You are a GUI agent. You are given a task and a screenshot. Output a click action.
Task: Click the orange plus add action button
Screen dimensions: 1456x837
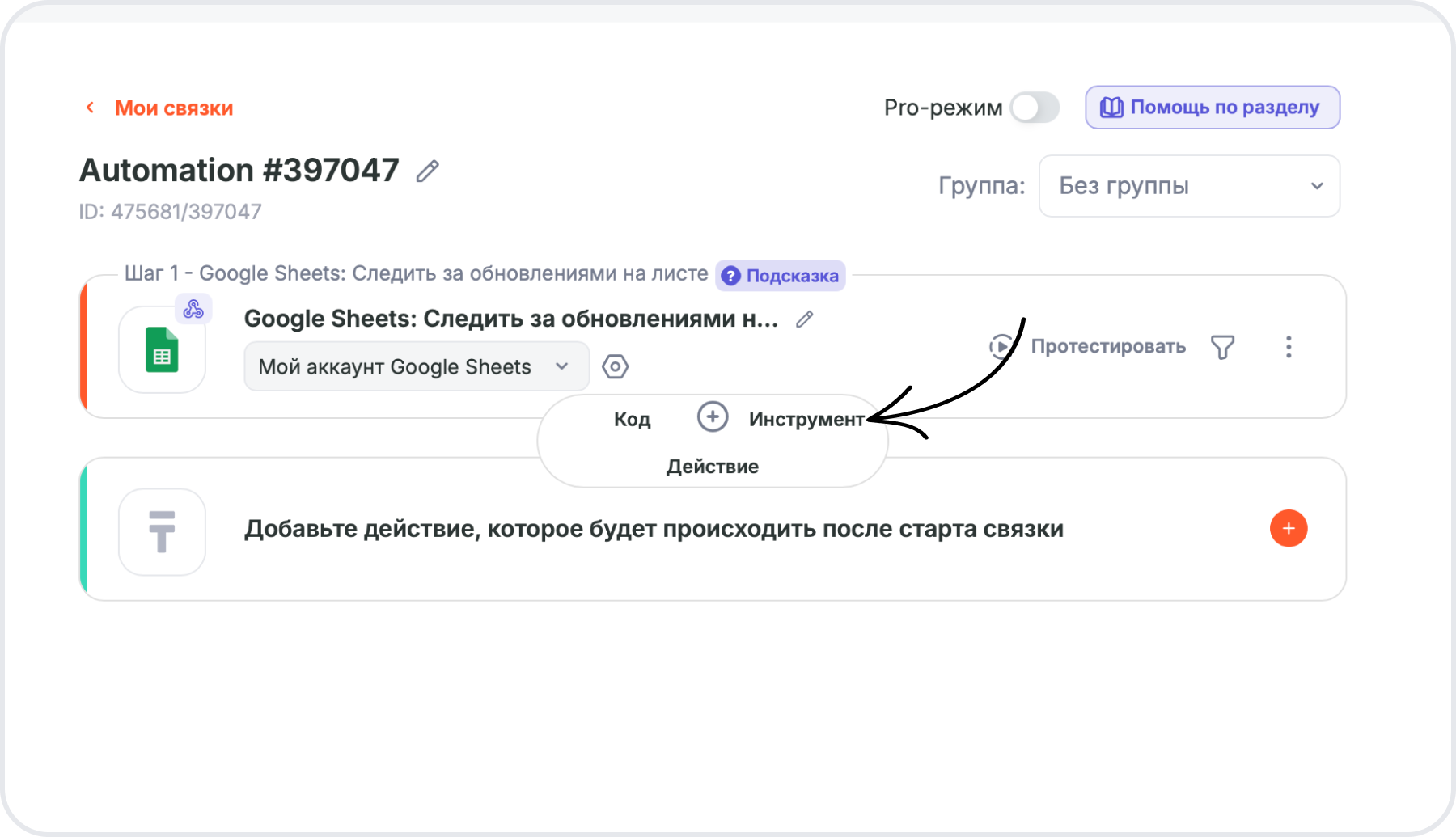coord(1288,529)
